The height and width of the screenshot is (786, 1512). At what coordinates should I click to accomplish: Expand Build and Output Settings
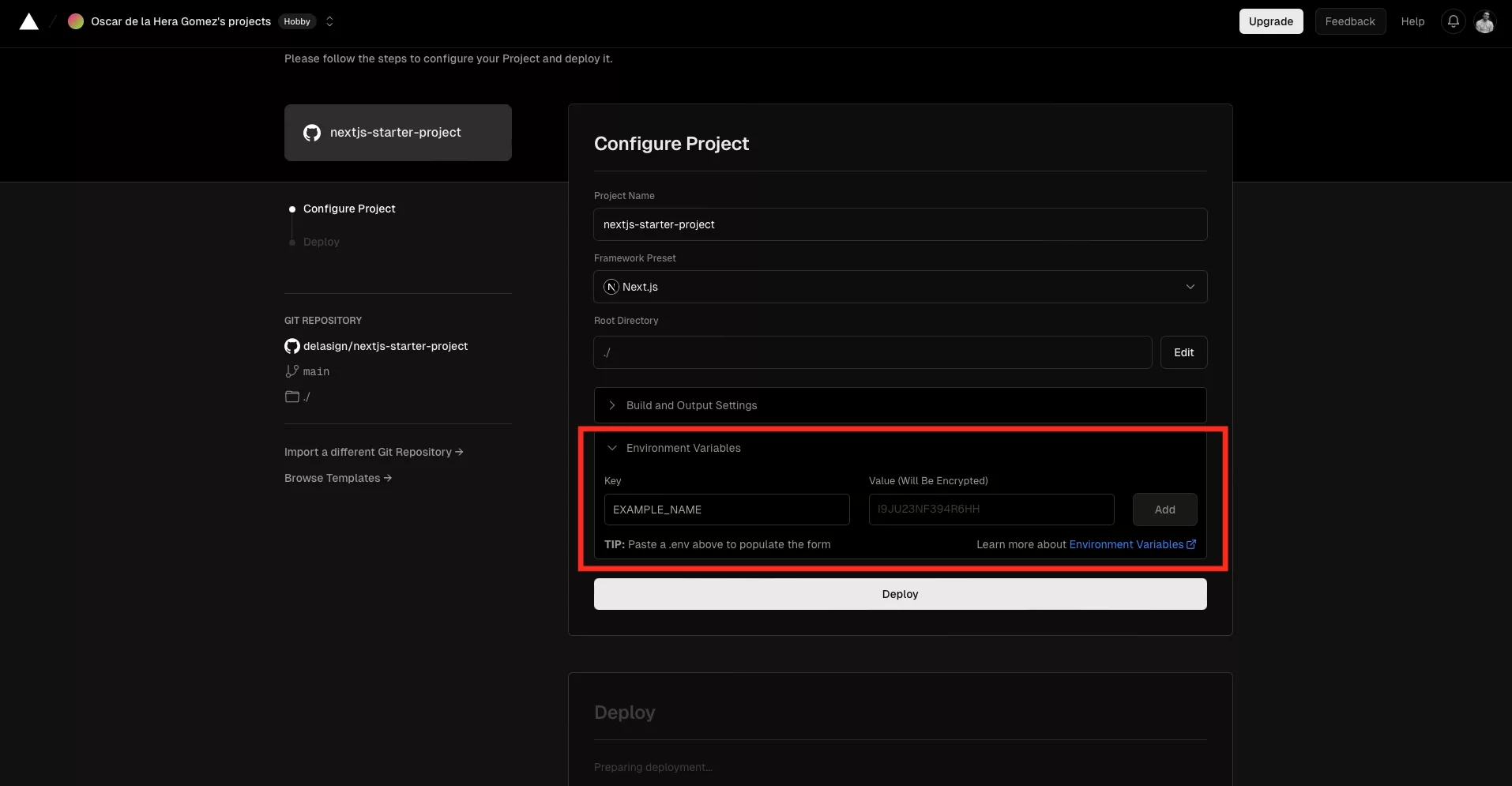(900, 405)
